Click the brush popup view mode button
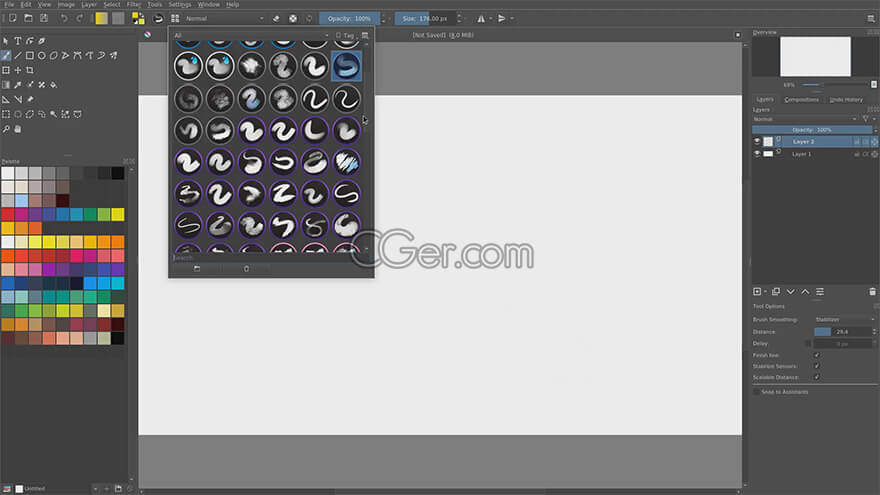This screenshot has height=495, width=880. click(x=365, y=35)
